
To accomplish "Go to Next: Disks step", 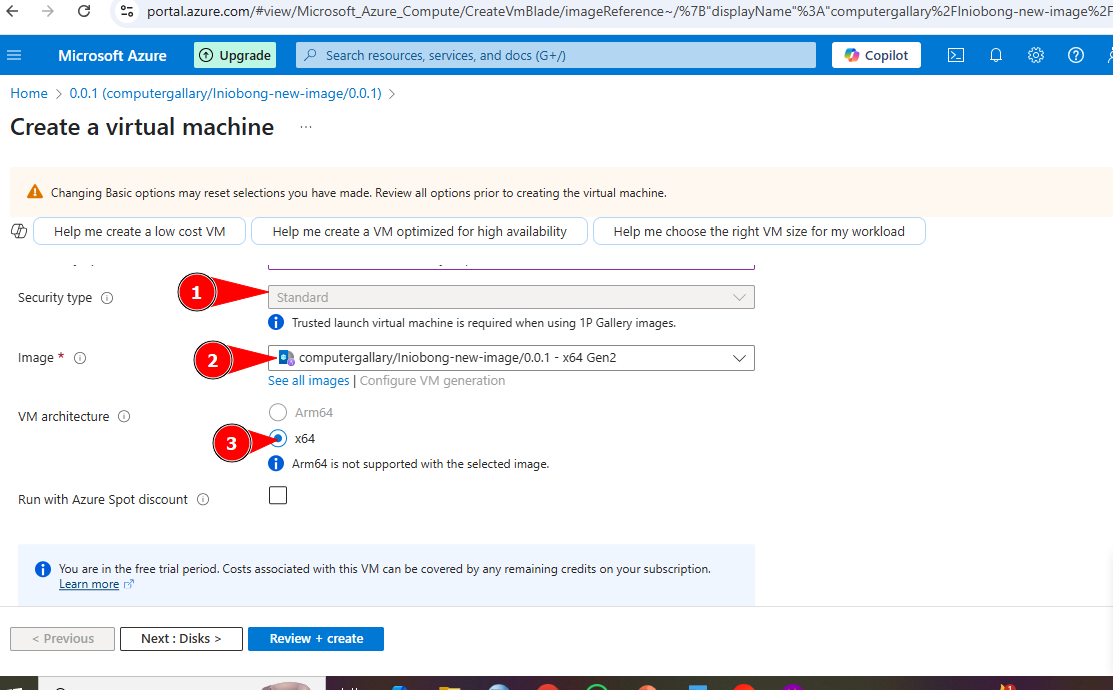I will point(181,639).
